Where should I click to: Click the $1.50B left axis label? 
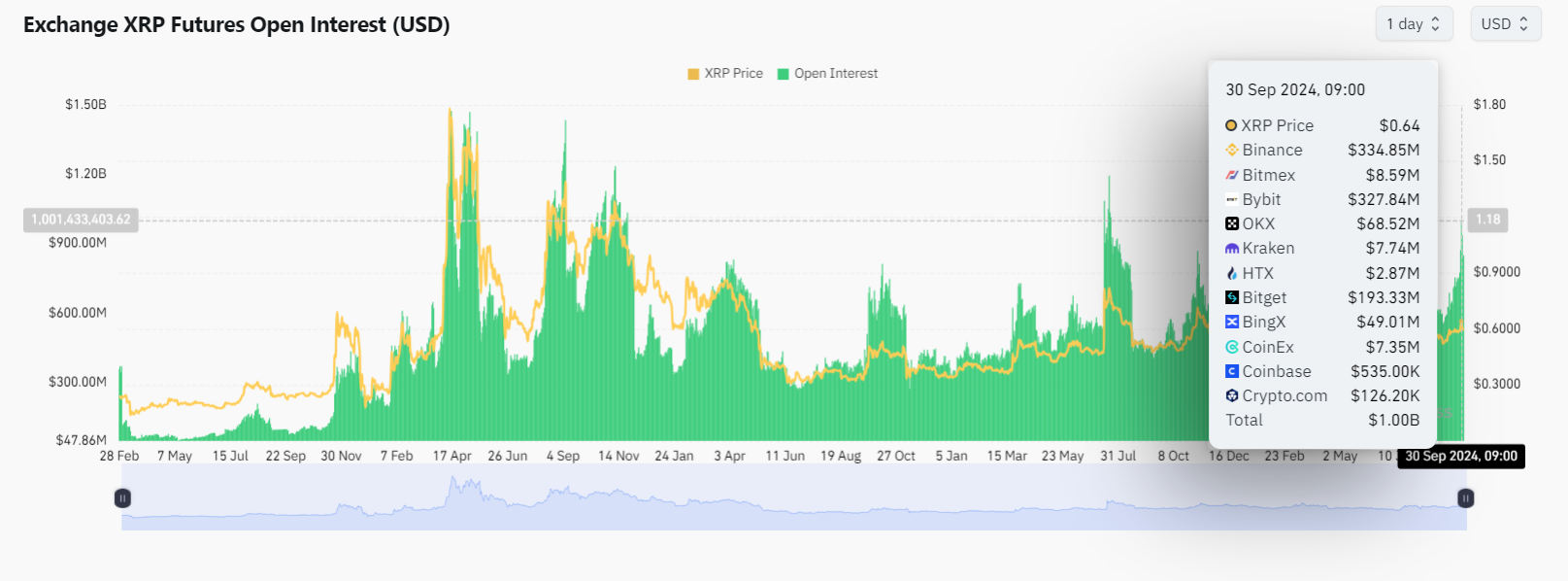(x=86, y=104)
